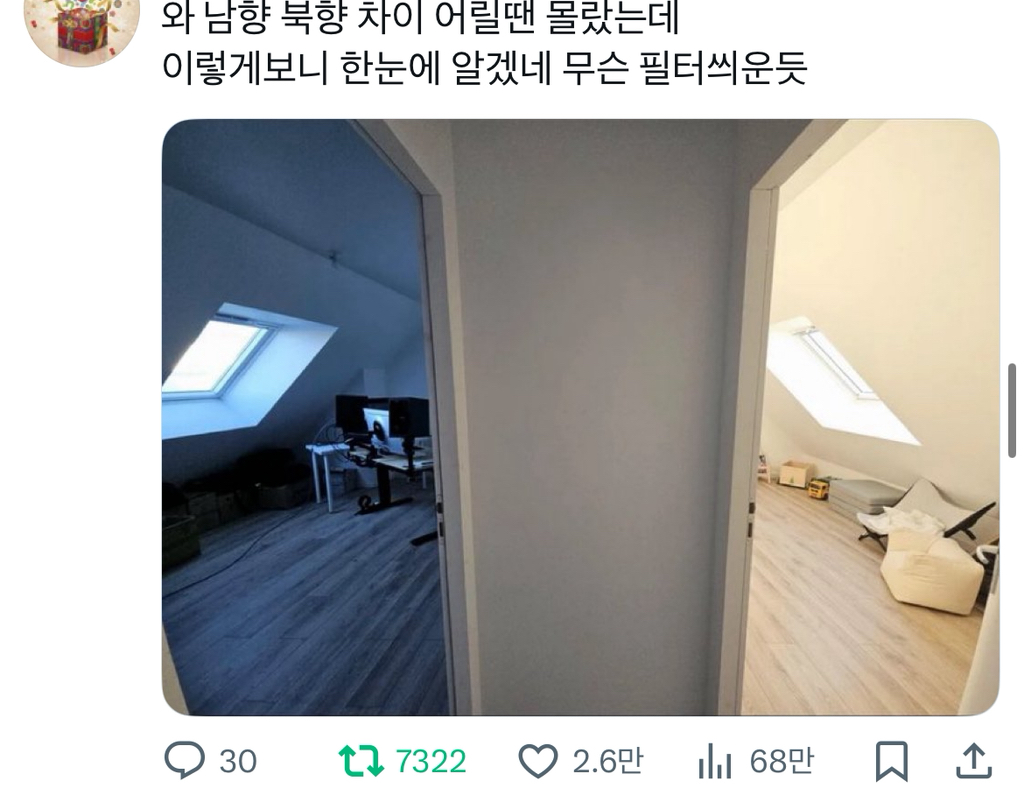Open replies via the speech bubble icon
This screenshot has width=1024, height=788.
(184, 760)
